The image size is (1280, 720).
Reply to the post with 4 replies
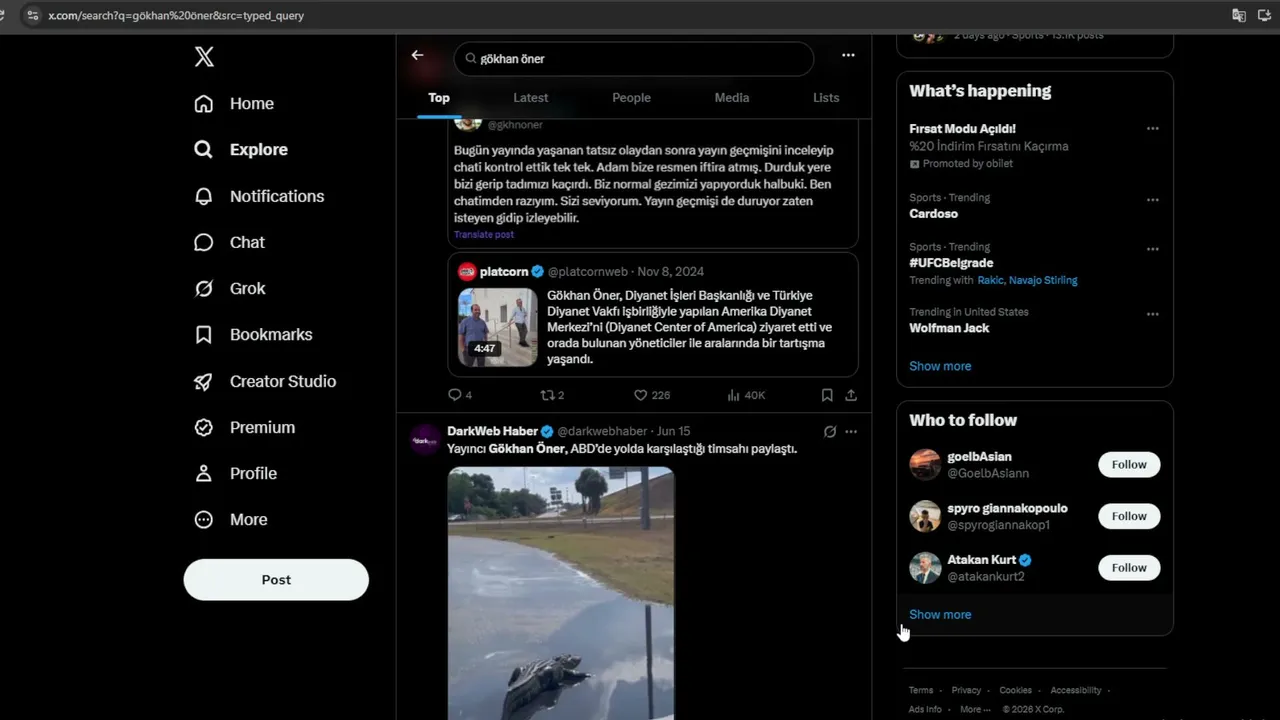coord(460,395)
